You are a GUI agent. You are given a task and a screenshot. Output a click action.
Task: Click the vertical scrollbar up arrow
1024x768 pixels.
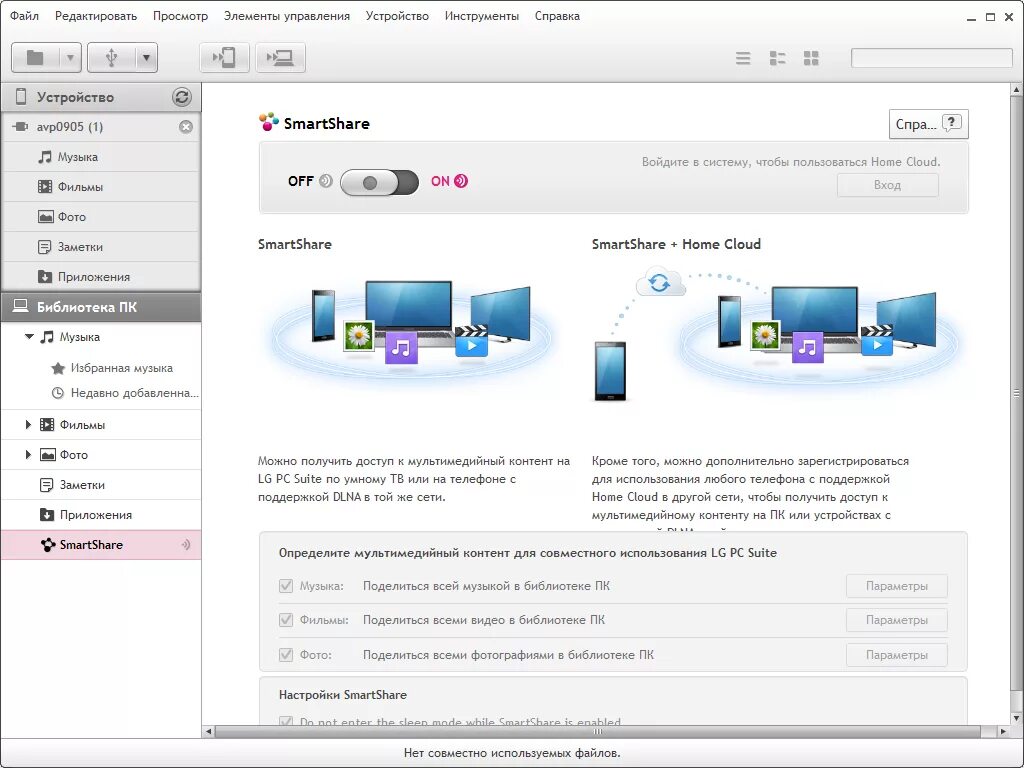tap(1017, 90)
